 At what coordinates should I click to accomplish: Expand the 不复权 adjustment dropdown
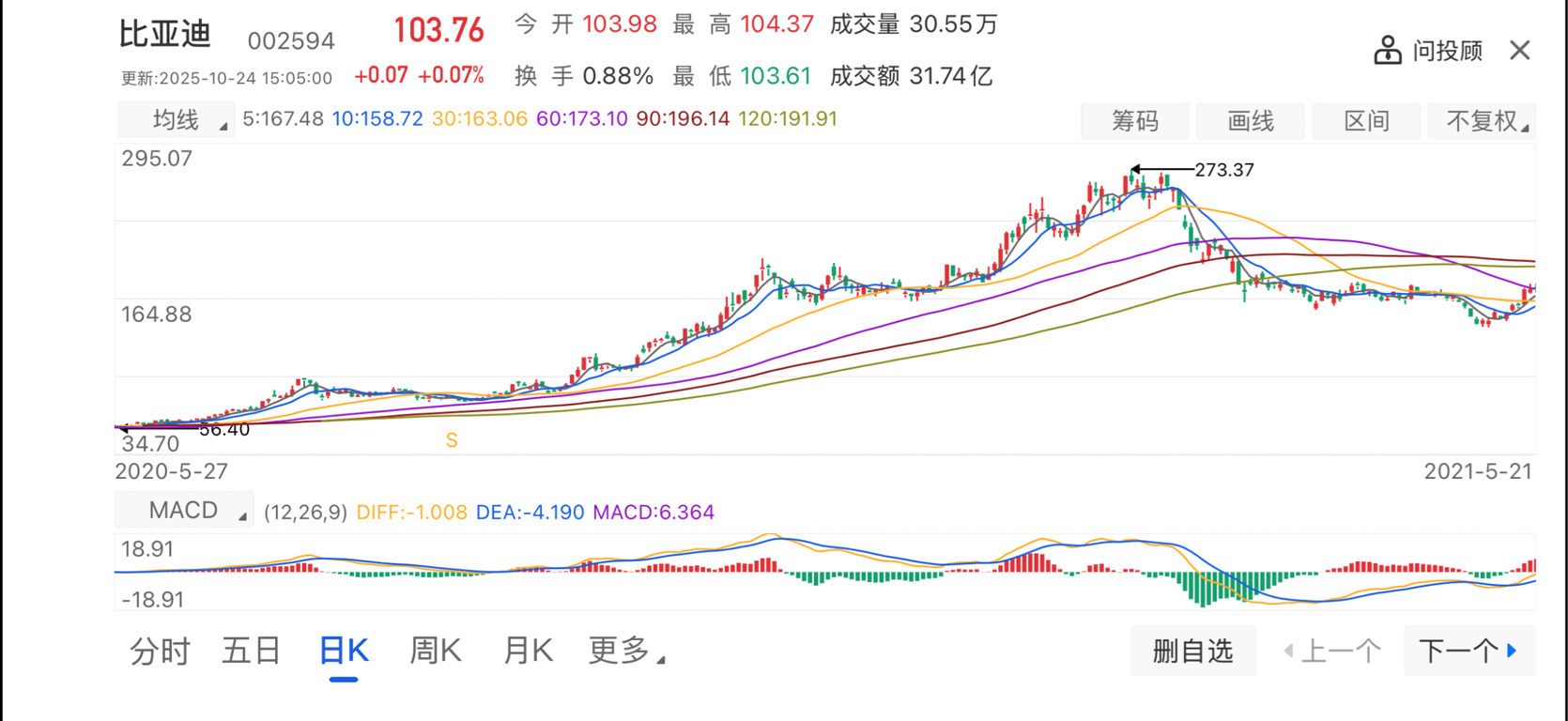pyautogui.click(x=1482, y=121)
